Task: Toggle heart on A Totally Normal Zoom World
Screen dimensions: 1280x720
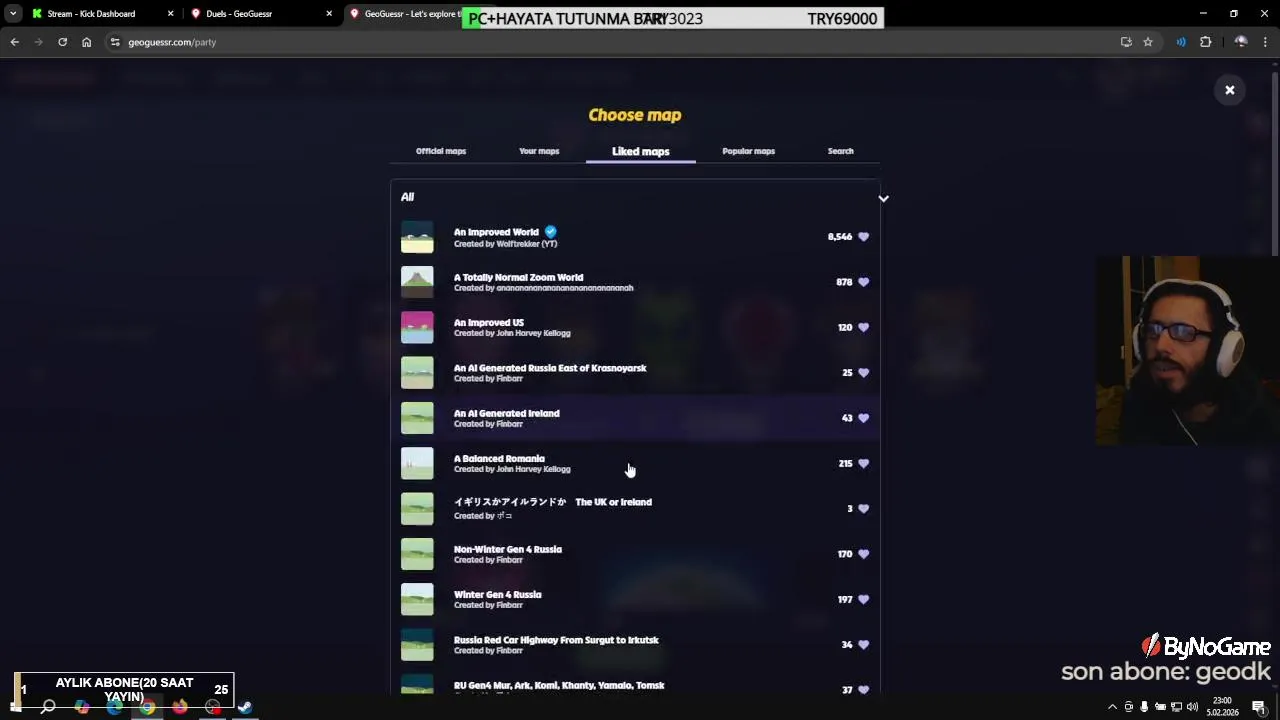Action: point(864,282)
